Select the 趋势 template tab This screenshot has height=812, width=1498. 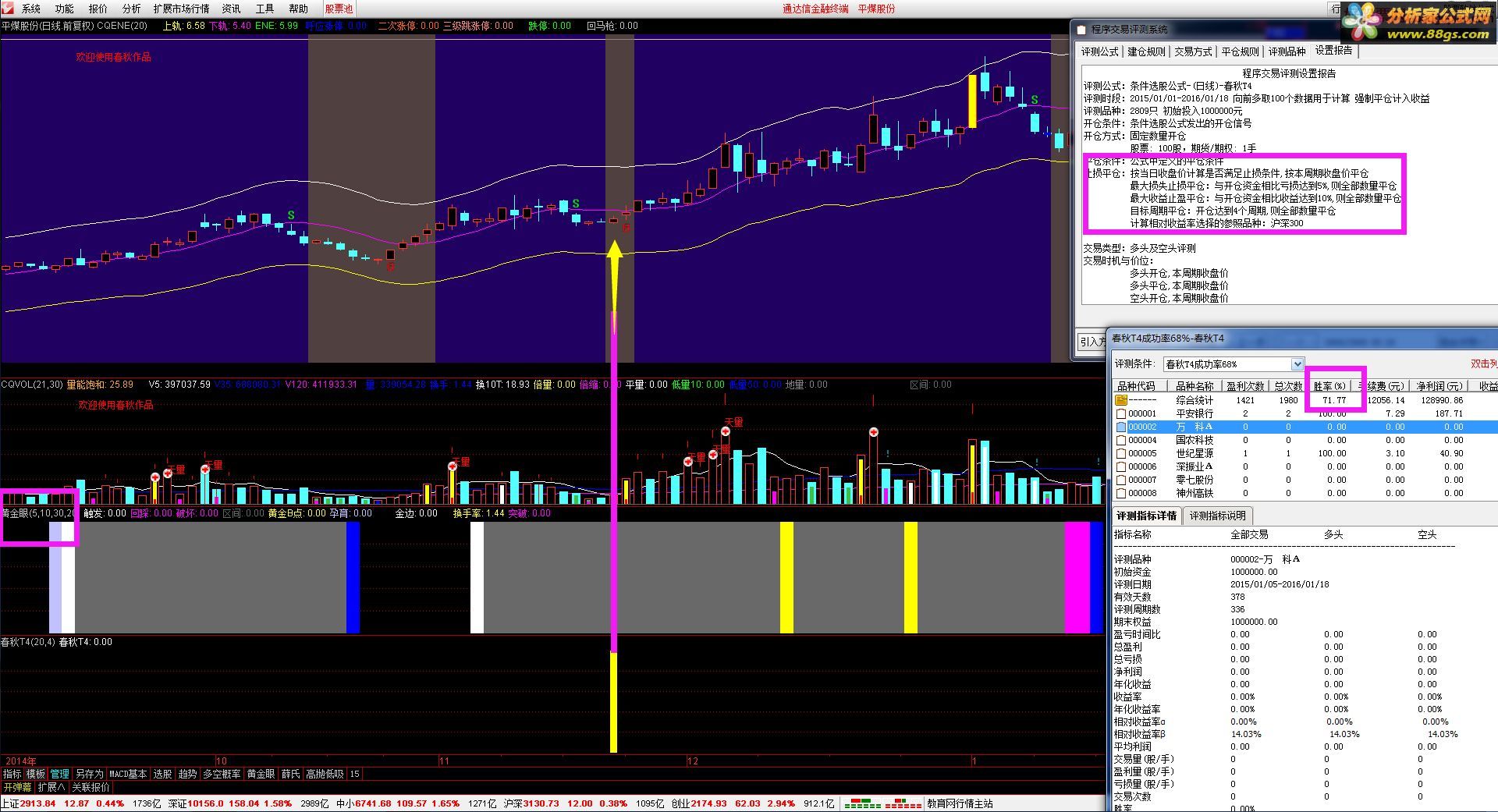(x=187, y=774)
